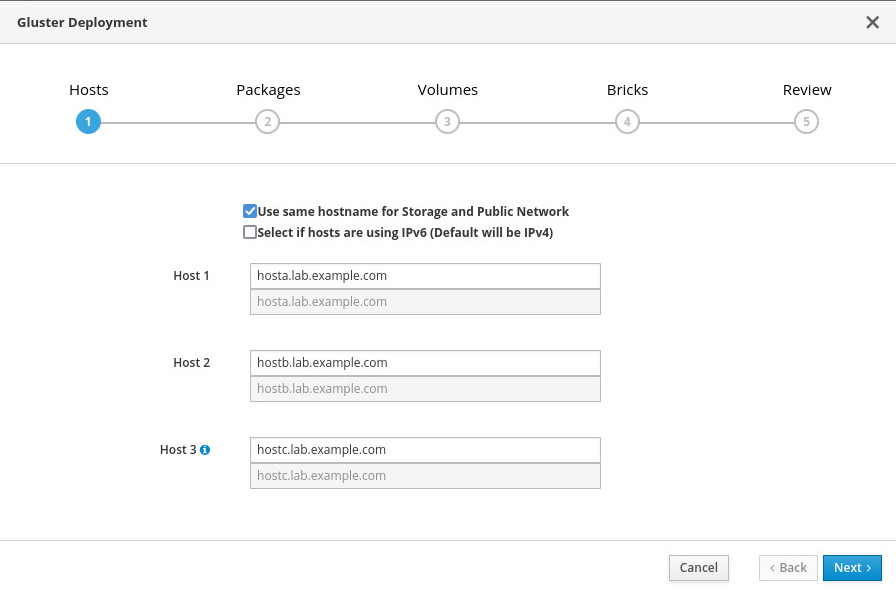This screenshot has height=596, width=896.
Task: Cancel the Gluster deployment
Action: [x=698, y=567]
